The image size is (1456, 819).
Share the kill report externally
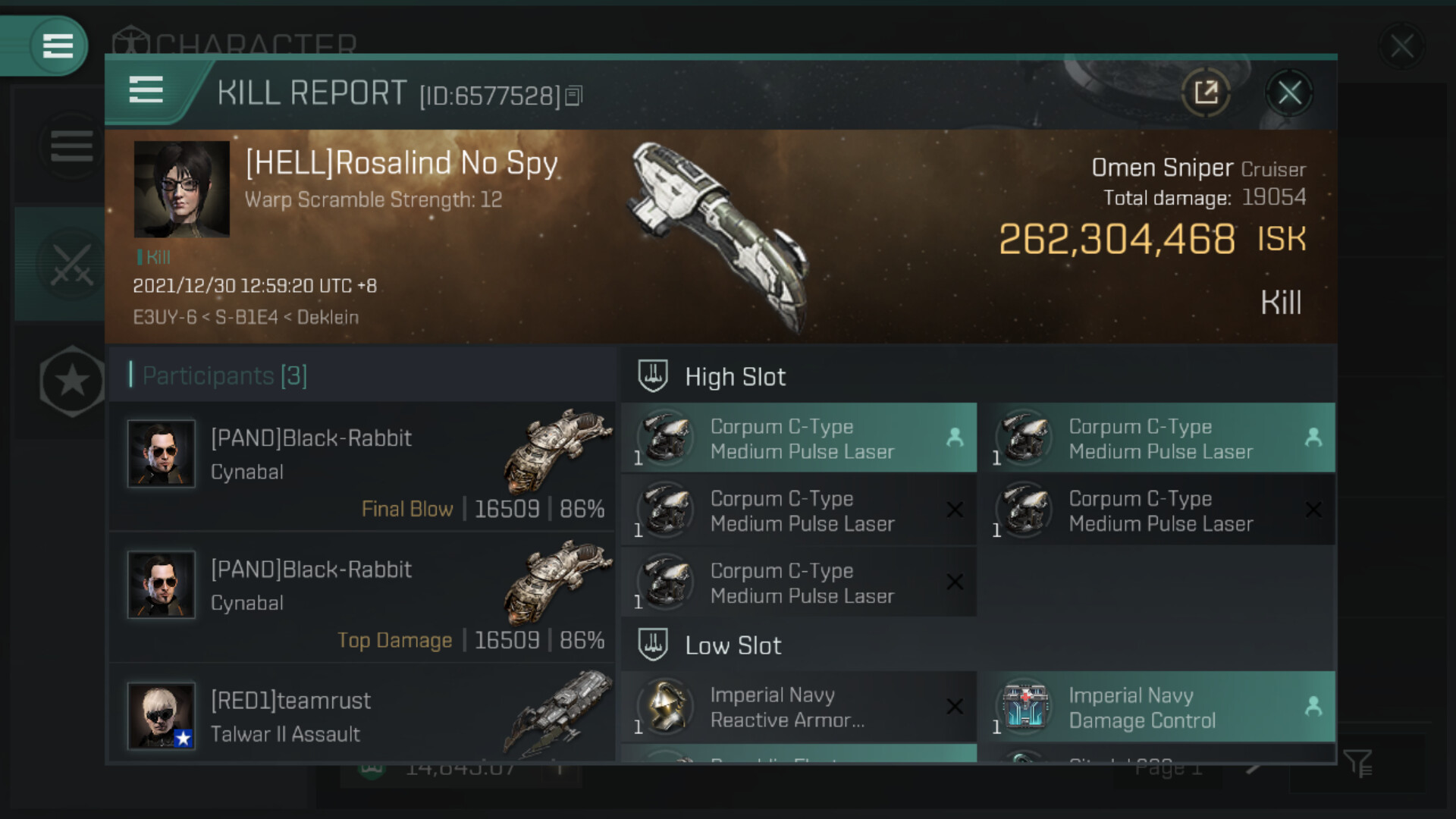pos(1206,93)
